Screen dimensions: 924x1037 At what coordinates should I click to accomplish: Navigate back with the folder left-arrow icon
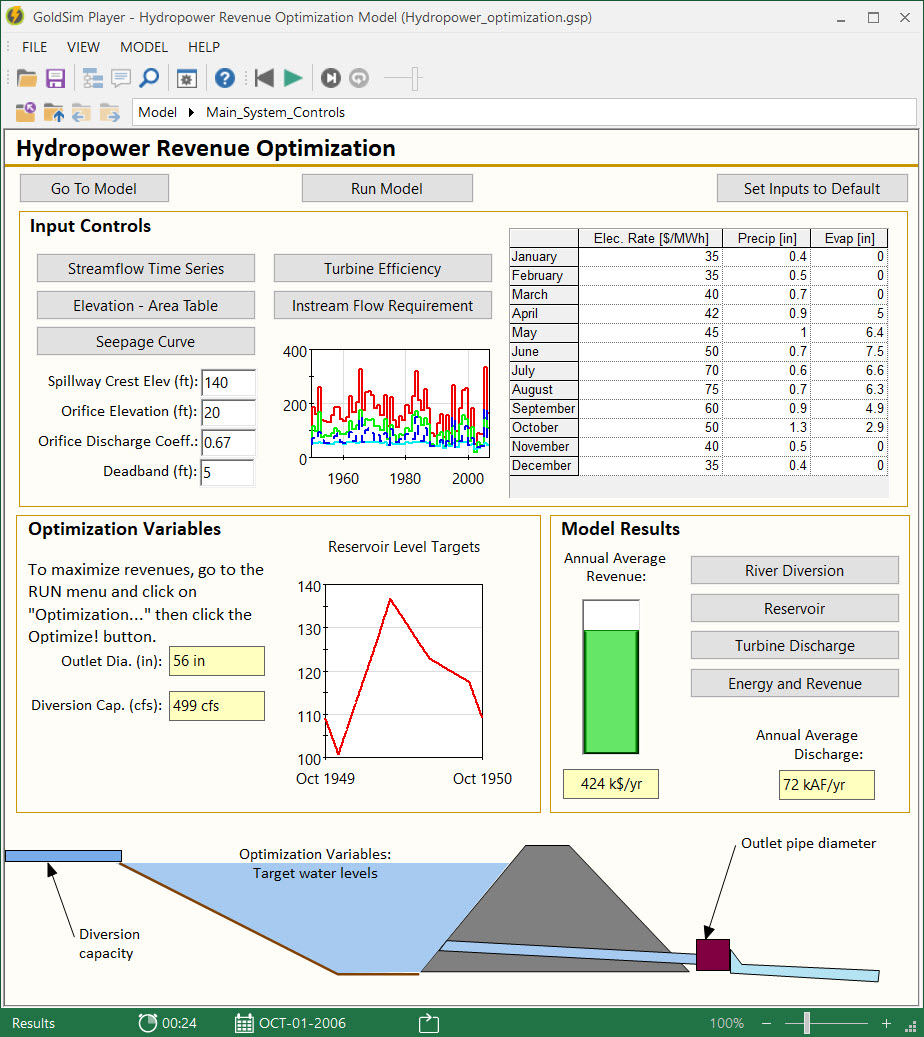(x=81, y=112)
